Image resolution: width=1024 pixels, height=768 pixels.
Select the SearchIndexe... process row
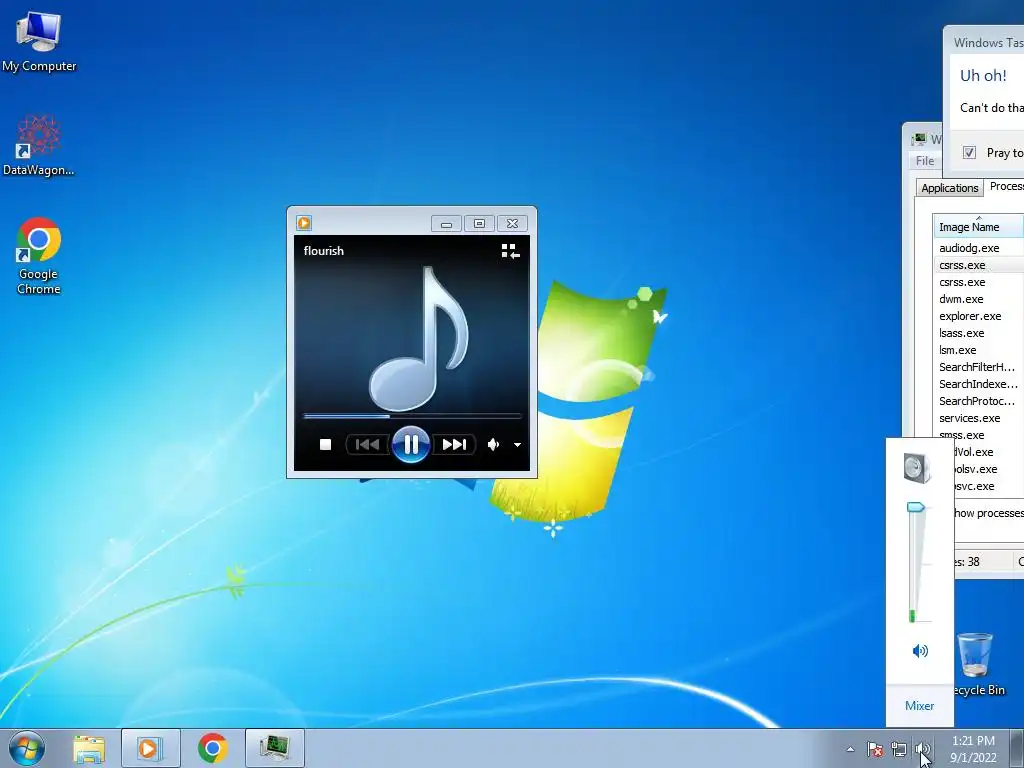tap(978, 384)
